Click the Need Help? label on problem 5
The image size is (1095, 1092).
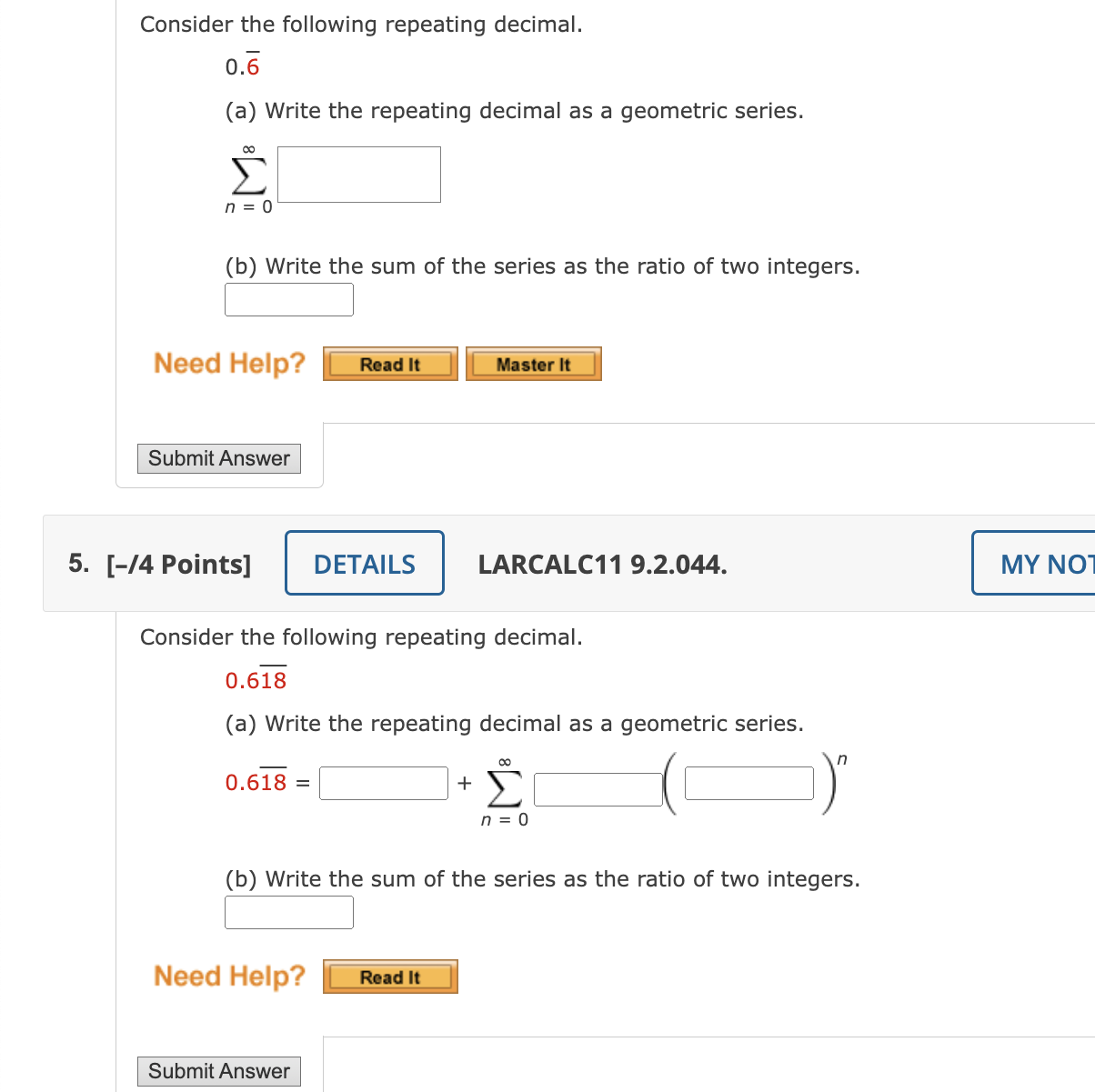[x=229, y=976]
